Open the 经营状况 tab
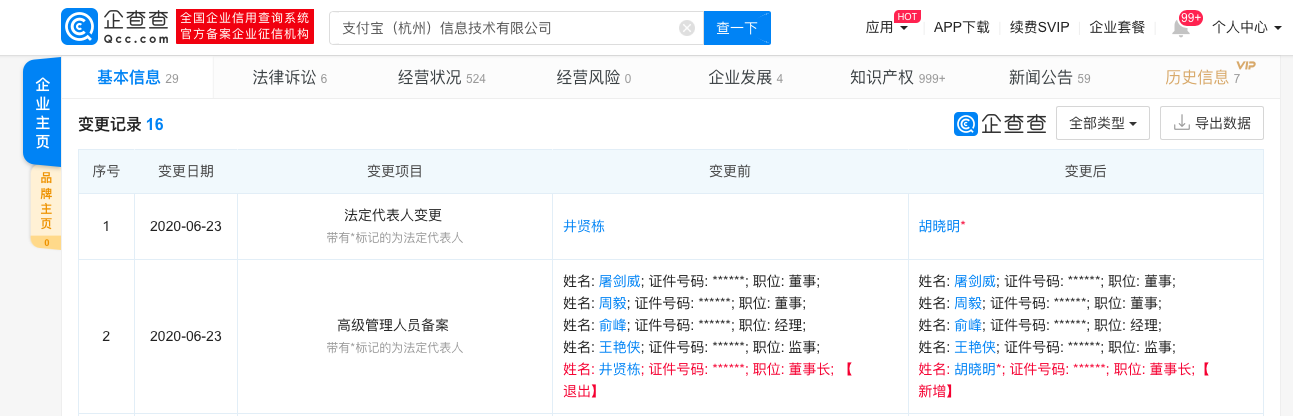This screenshot has height=416, width=1293. [441, 78]
